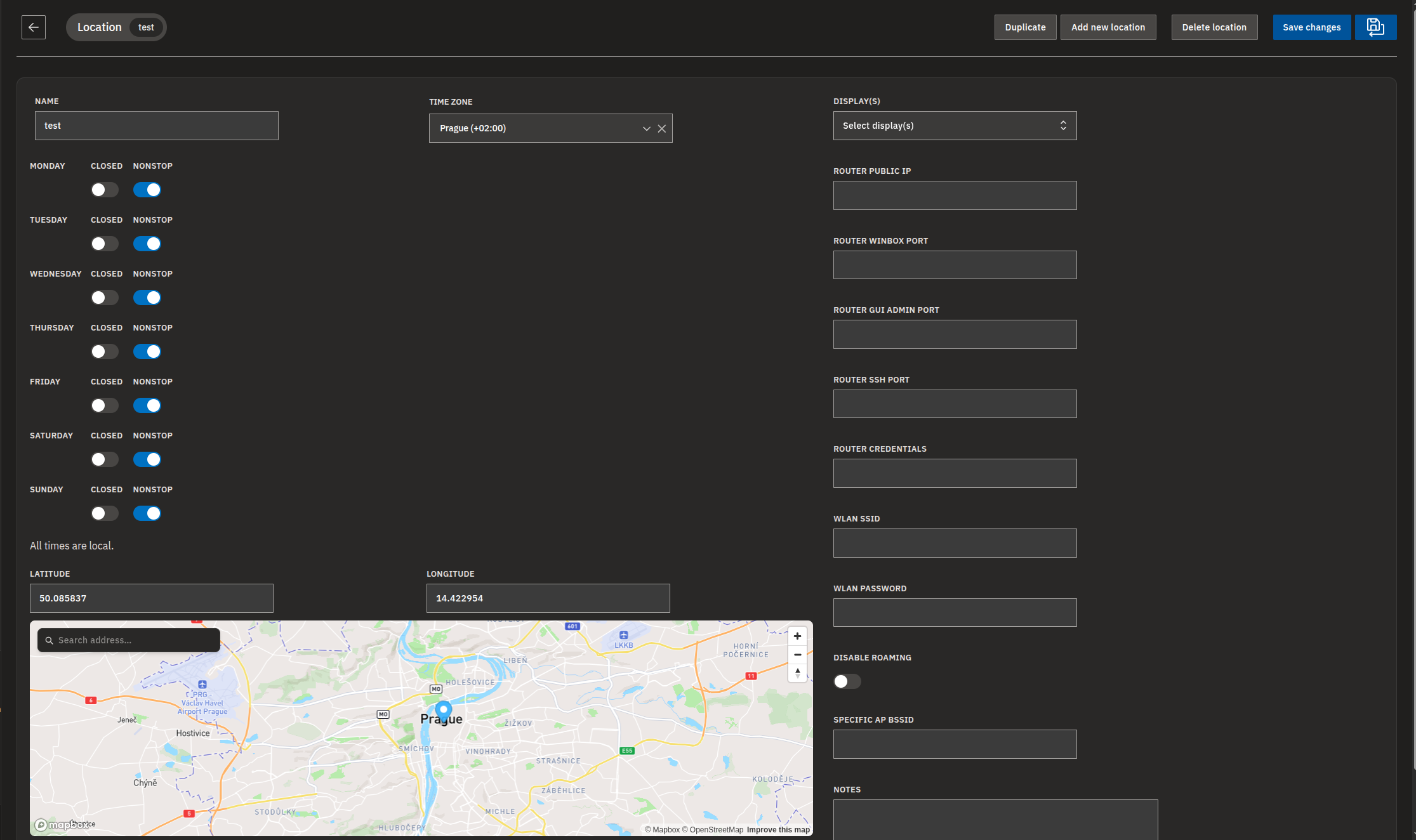Go back using the arrow icon

pos(34,27)
